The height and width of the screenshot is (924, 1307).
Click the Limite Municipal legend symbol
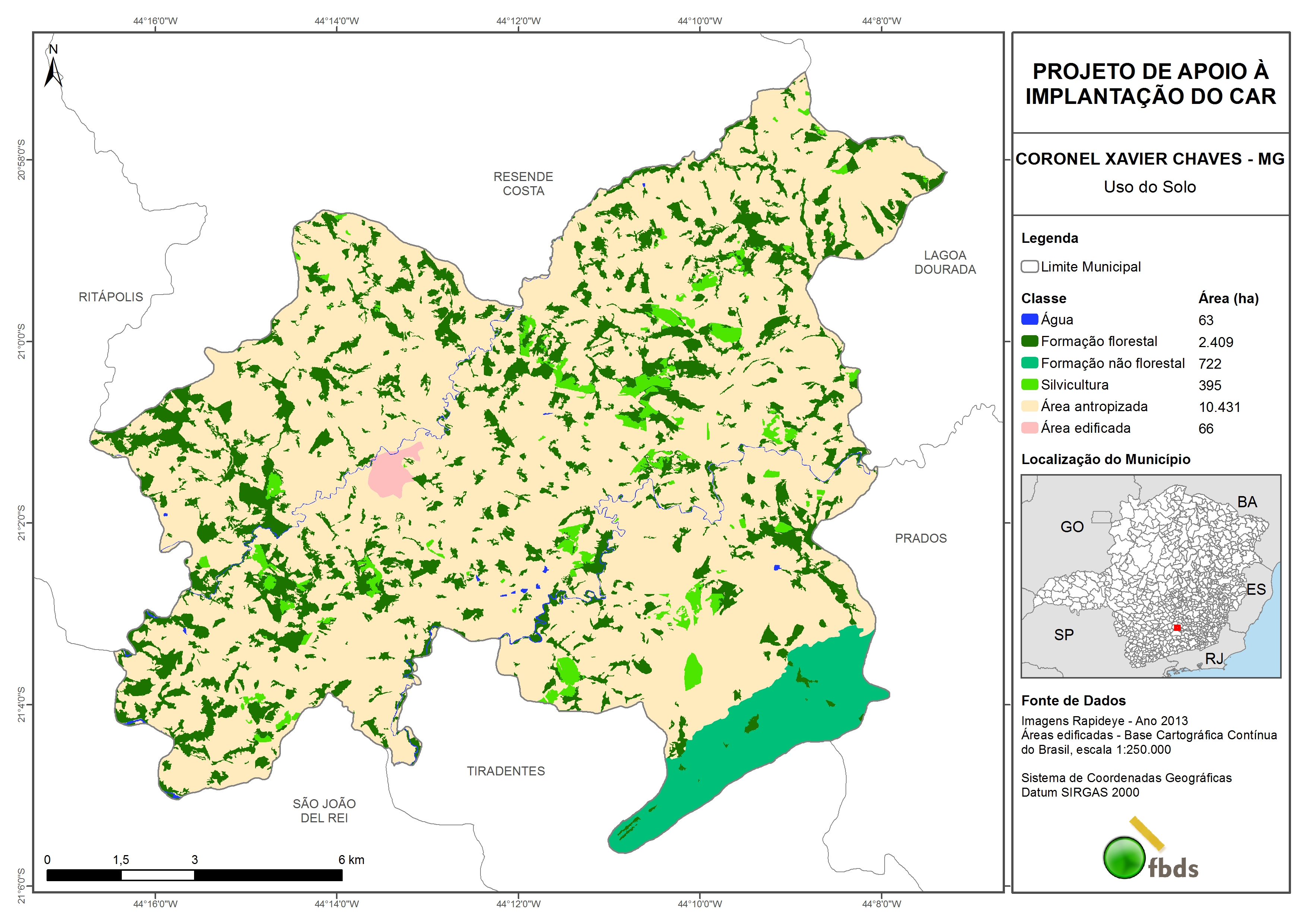[1029, 266]
